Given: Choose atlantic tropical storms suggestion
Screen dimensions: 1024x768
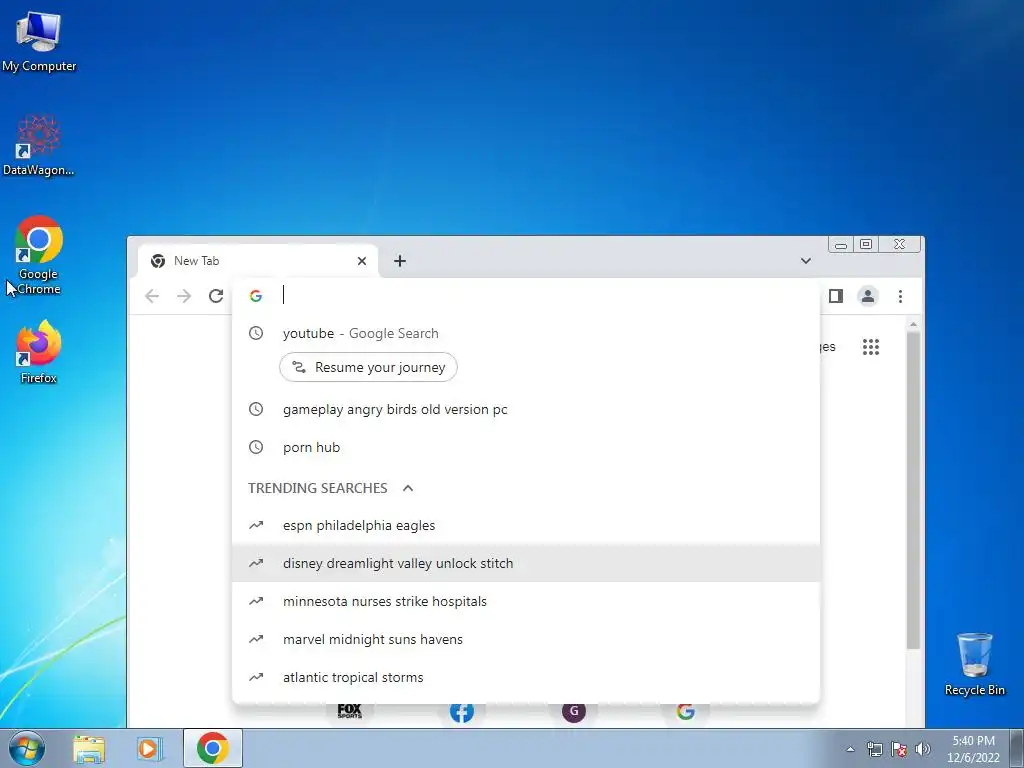Looking at the screenshot, I should point(526,677).
